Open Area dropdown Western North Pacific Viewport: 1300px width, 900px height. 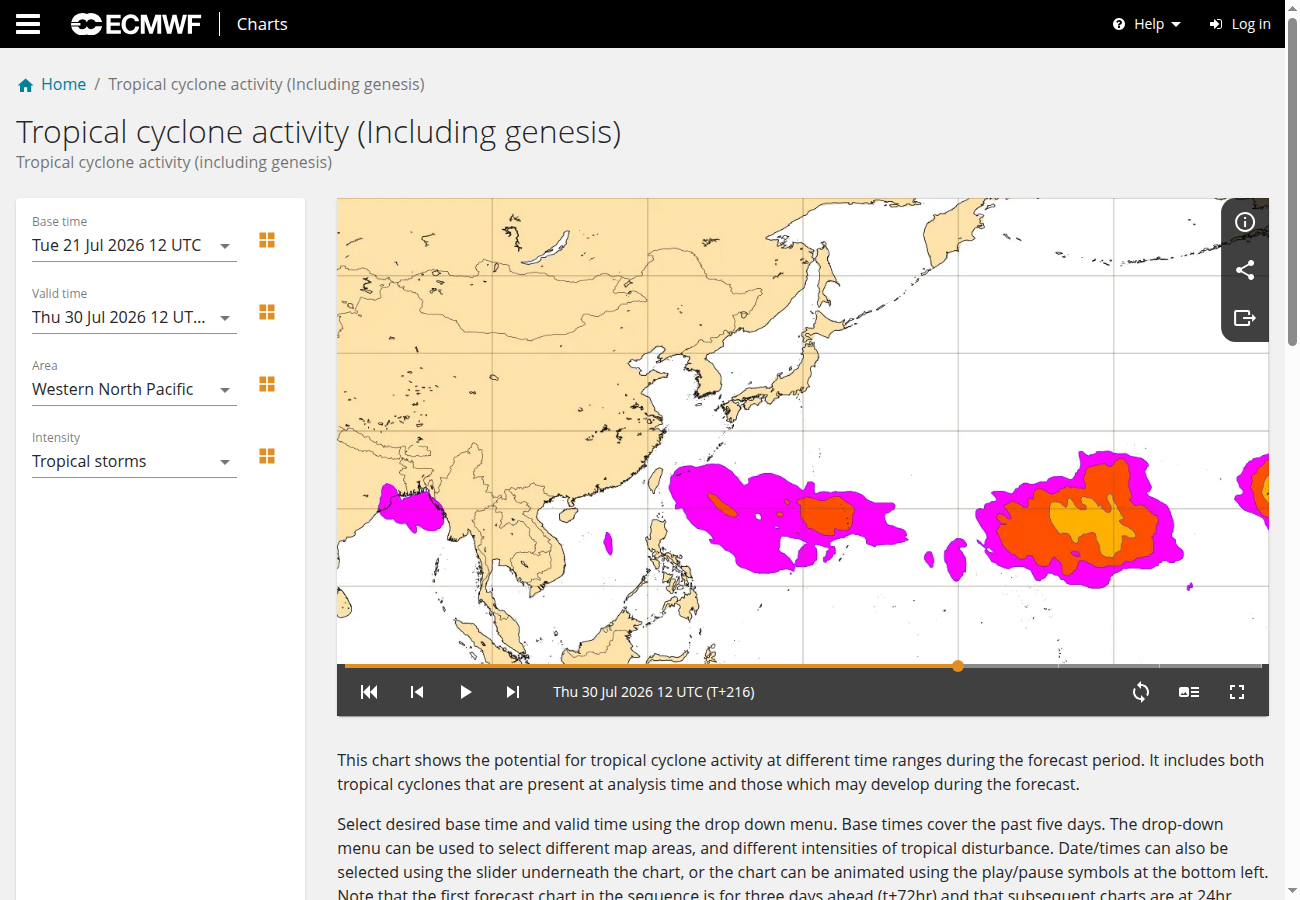(134, 389)
